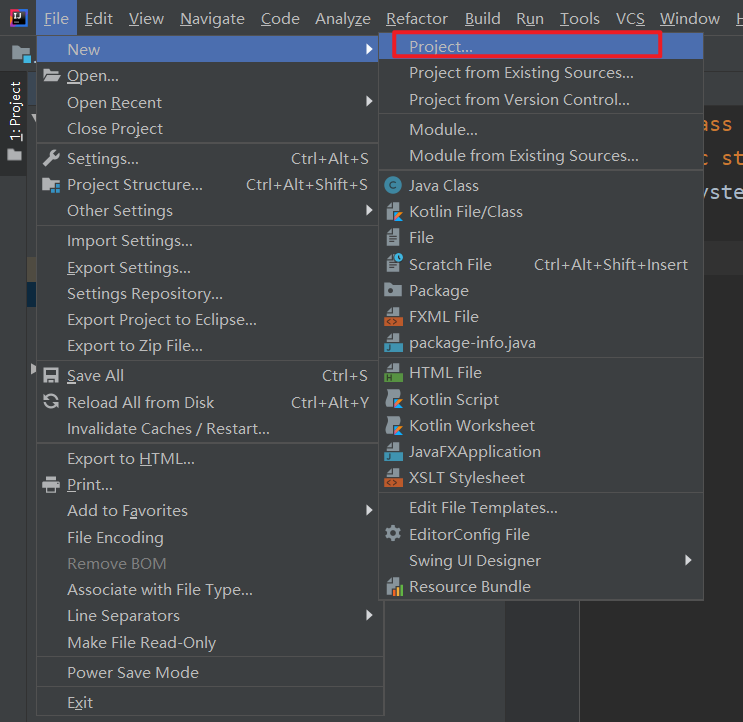Click the Settings wrench icon

(51, 159)
